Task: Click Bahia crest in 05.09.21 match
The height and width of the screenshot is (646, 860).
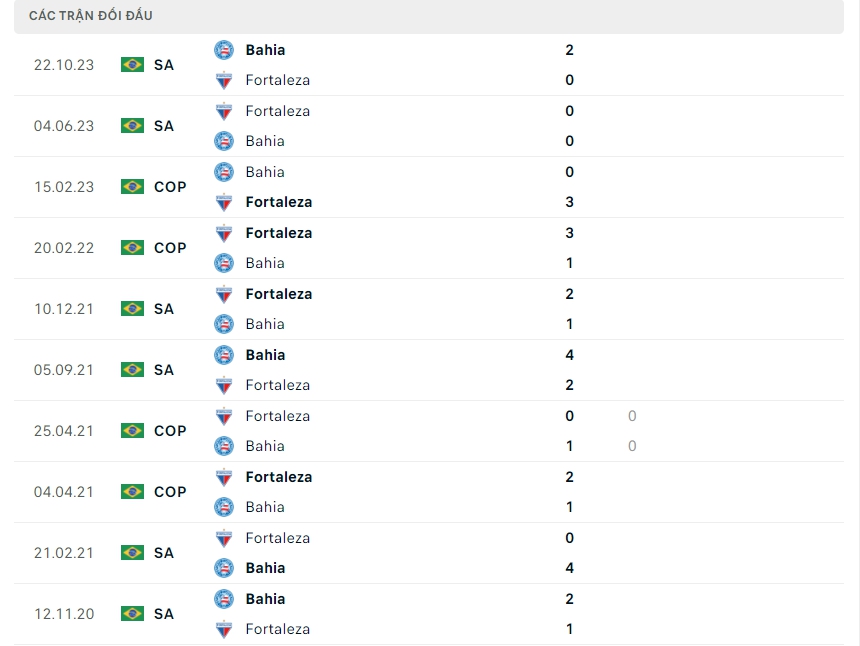Action: coord(224,355)
